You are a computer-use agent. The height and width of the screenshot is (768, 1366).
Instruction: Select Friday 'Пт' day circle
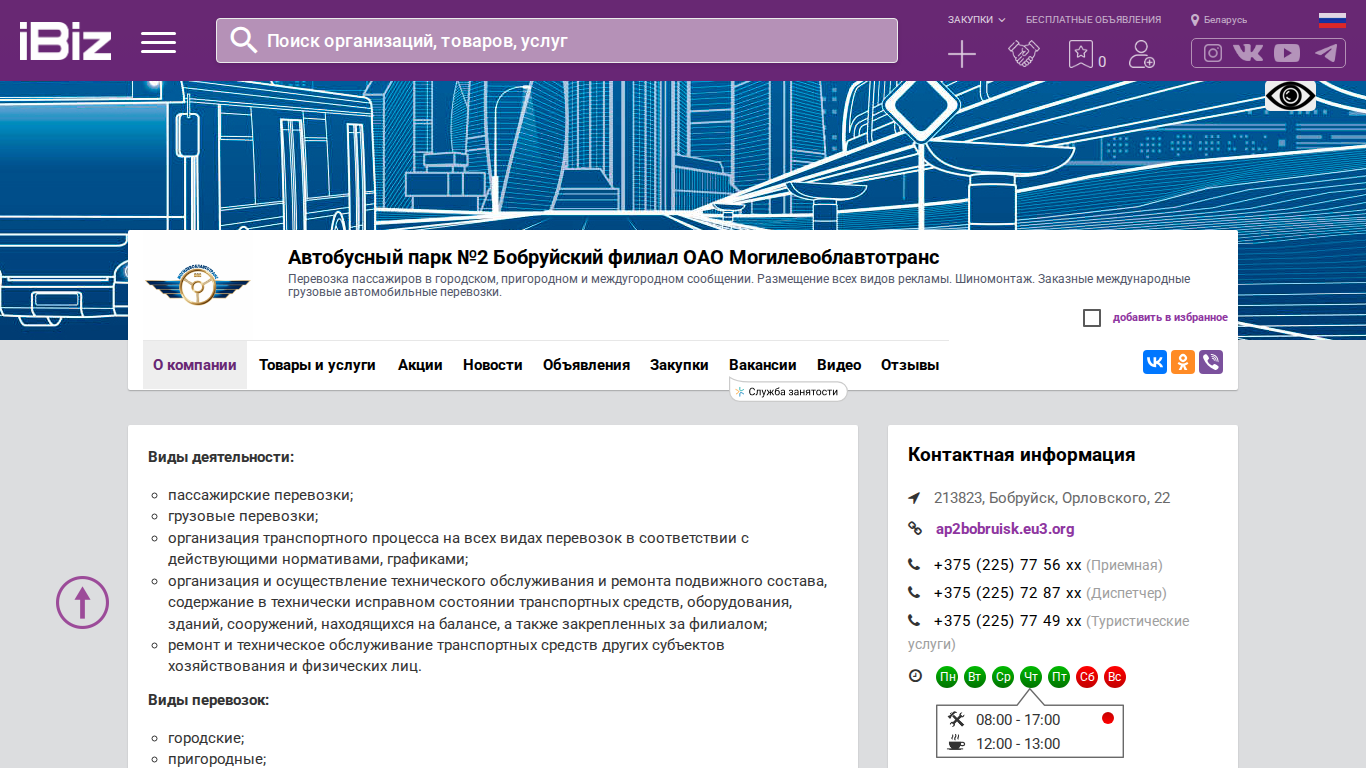pos(1059,677)
